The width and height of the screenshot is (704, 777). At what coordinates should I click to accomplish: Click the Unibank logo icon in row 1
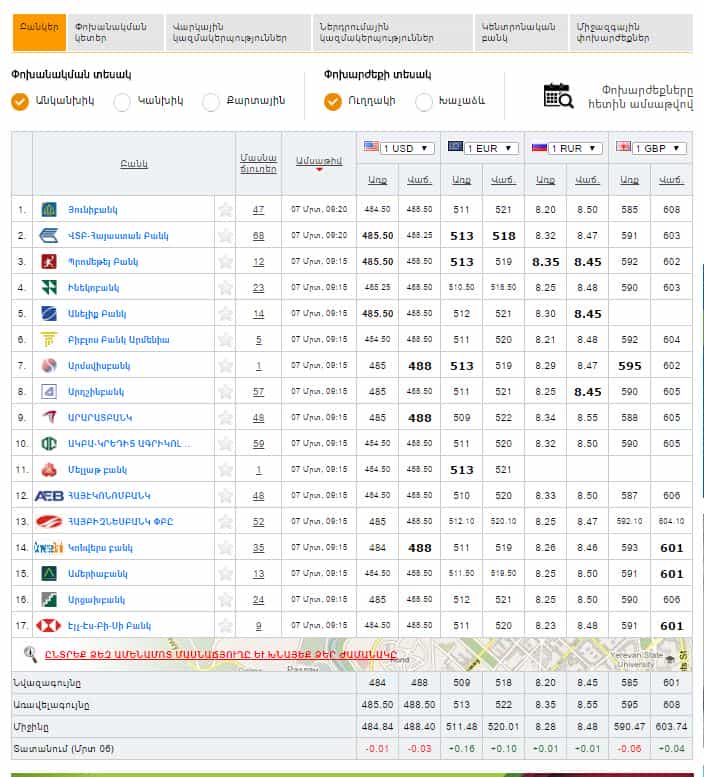49,210
